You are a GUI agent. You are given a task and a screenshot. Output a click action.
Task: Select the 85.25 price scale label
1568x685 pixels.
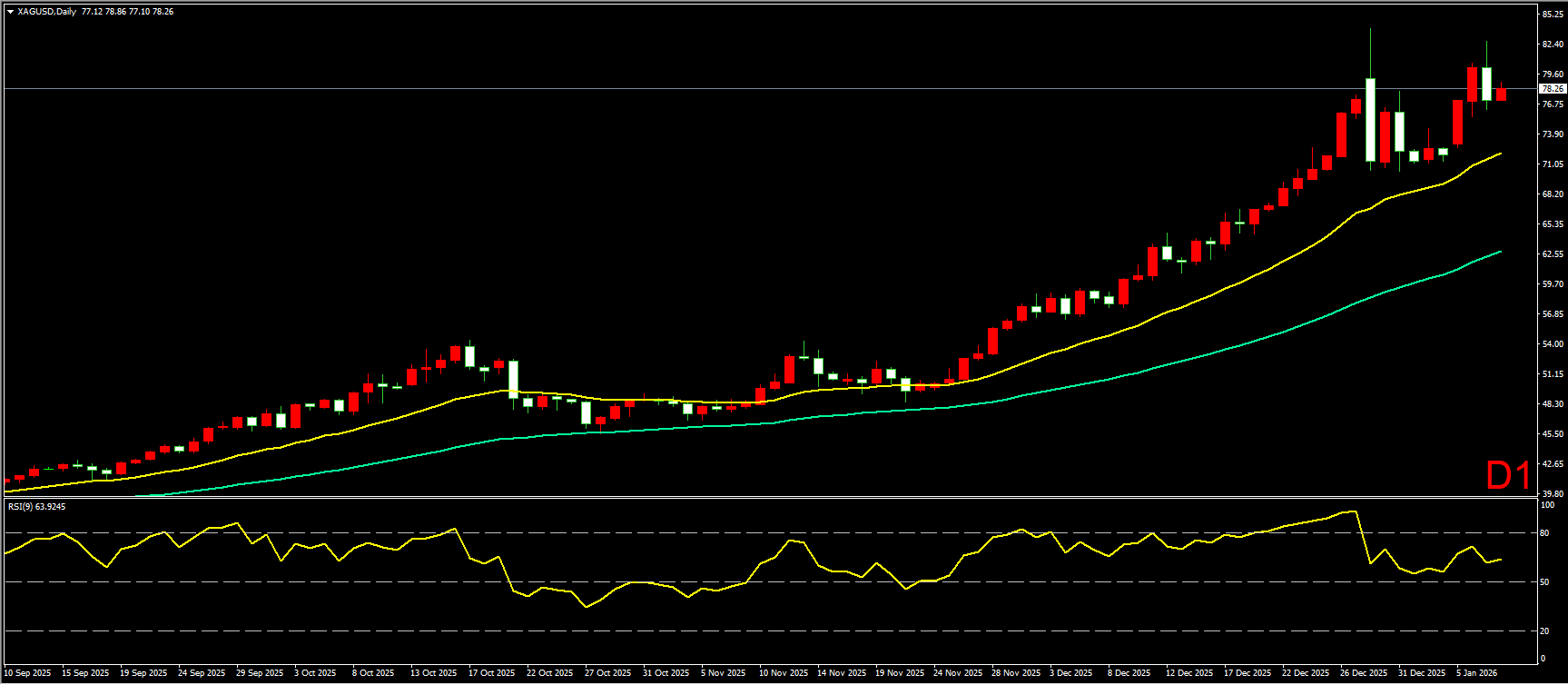pyautogui.click(x=1552, y=15)
